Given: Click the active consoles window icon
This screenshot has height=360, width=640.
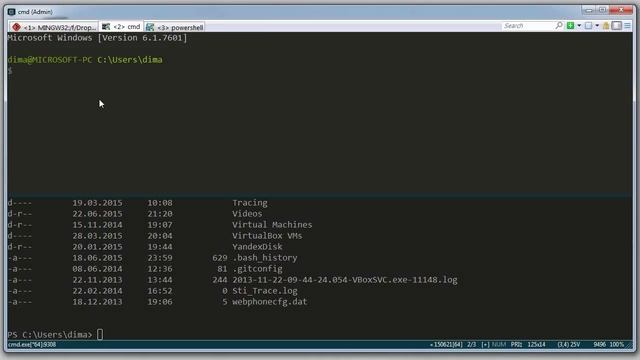Looking at the screenshot, I should pos(588,26).
